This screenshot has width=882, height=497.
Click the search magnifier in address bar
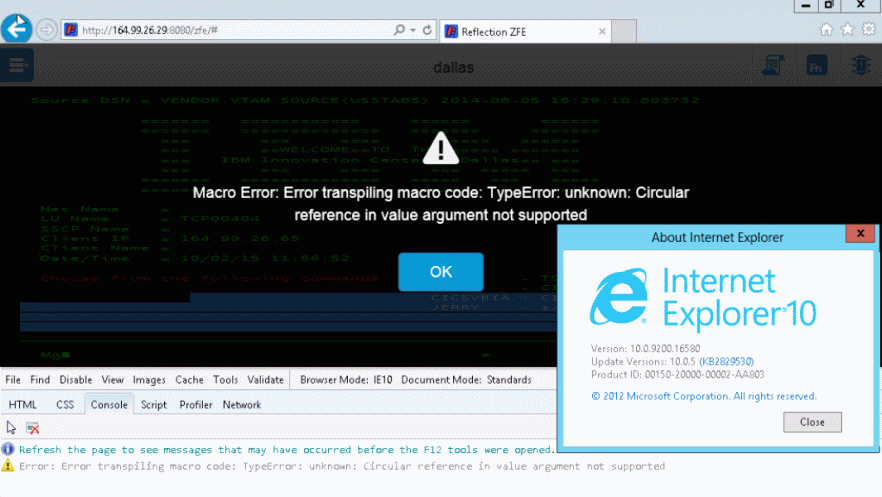click(x=399, y=30)
